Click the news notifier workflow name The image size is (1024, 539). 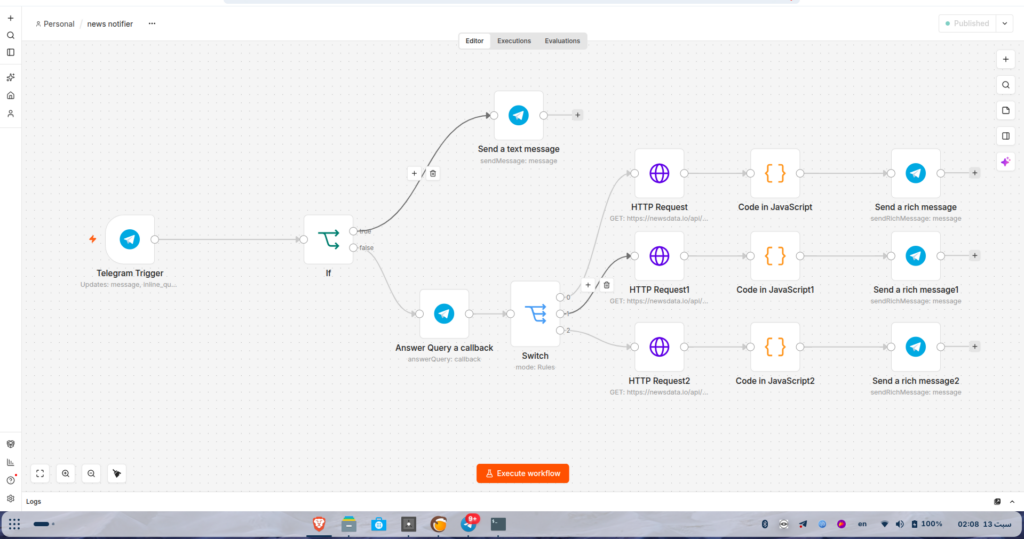click(x=110, y=24)
